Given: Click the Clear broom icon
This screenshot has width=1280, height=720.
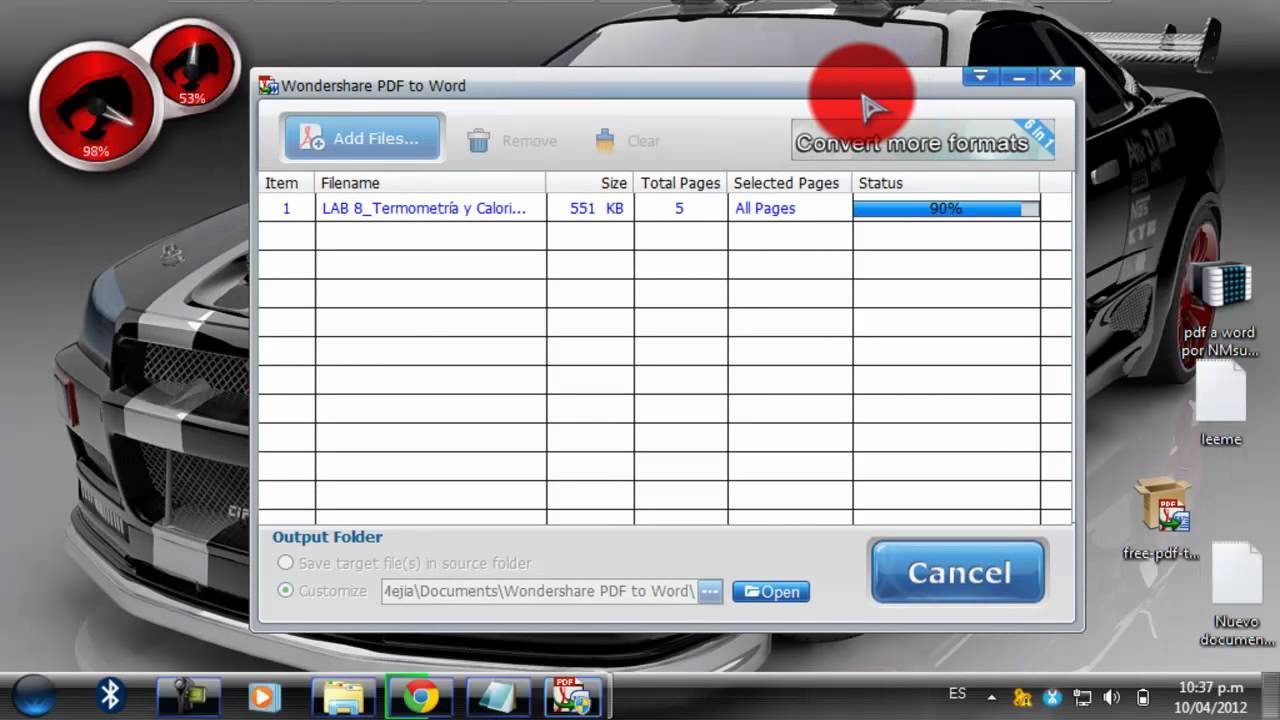Looking at the screenshot, I should click(605, 140).
